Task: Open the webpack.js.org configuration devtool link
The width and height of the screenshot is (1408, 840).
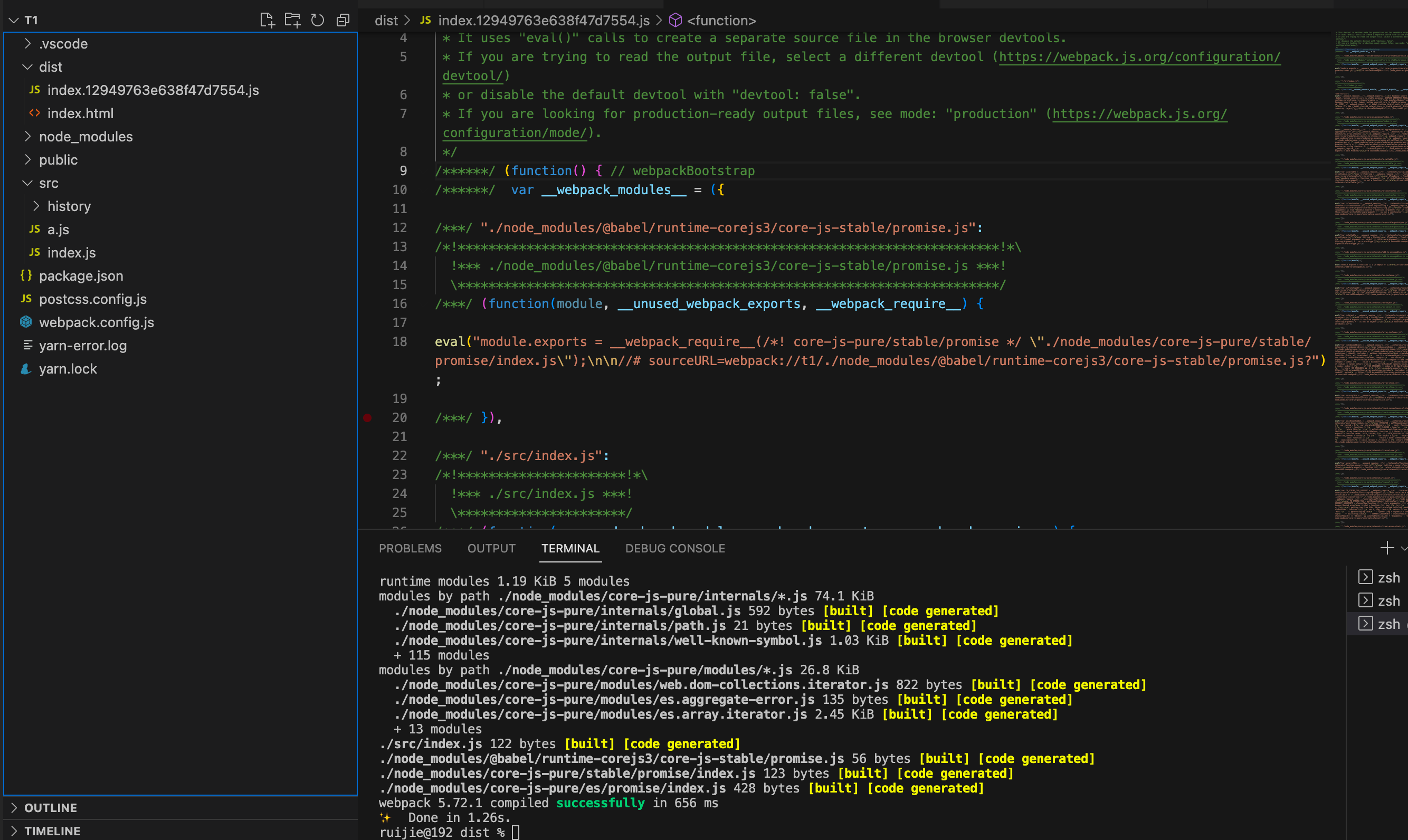Action: click(1139, 56)
